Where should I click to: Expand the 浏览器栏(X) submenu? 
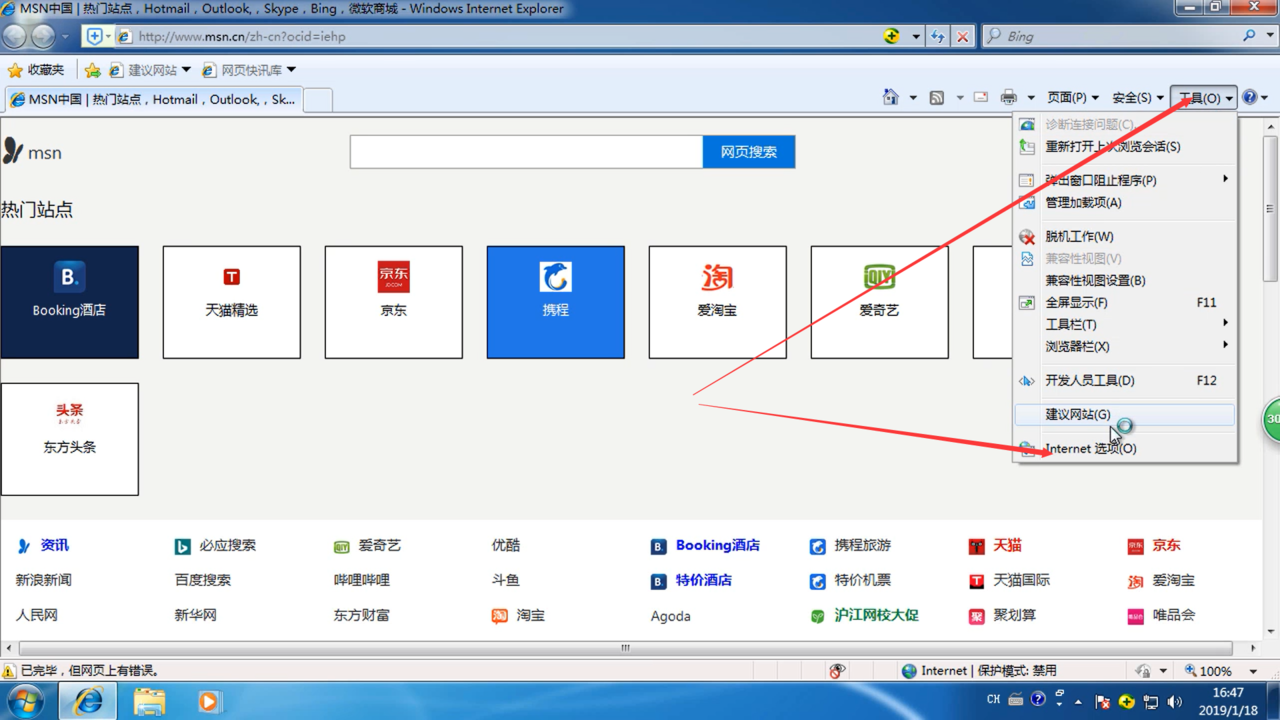click(1126, 346)
